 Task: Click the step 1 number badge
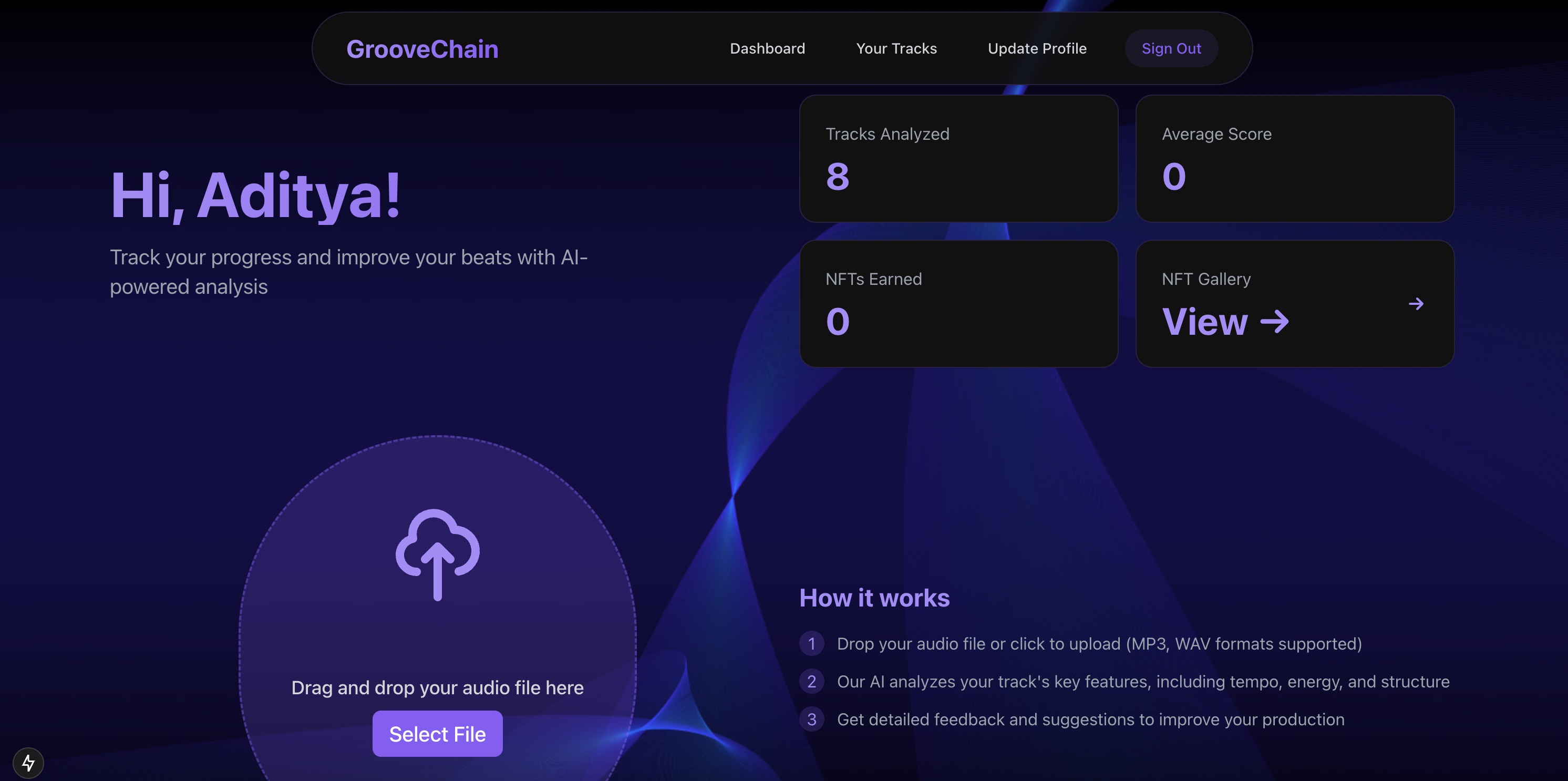811,643
